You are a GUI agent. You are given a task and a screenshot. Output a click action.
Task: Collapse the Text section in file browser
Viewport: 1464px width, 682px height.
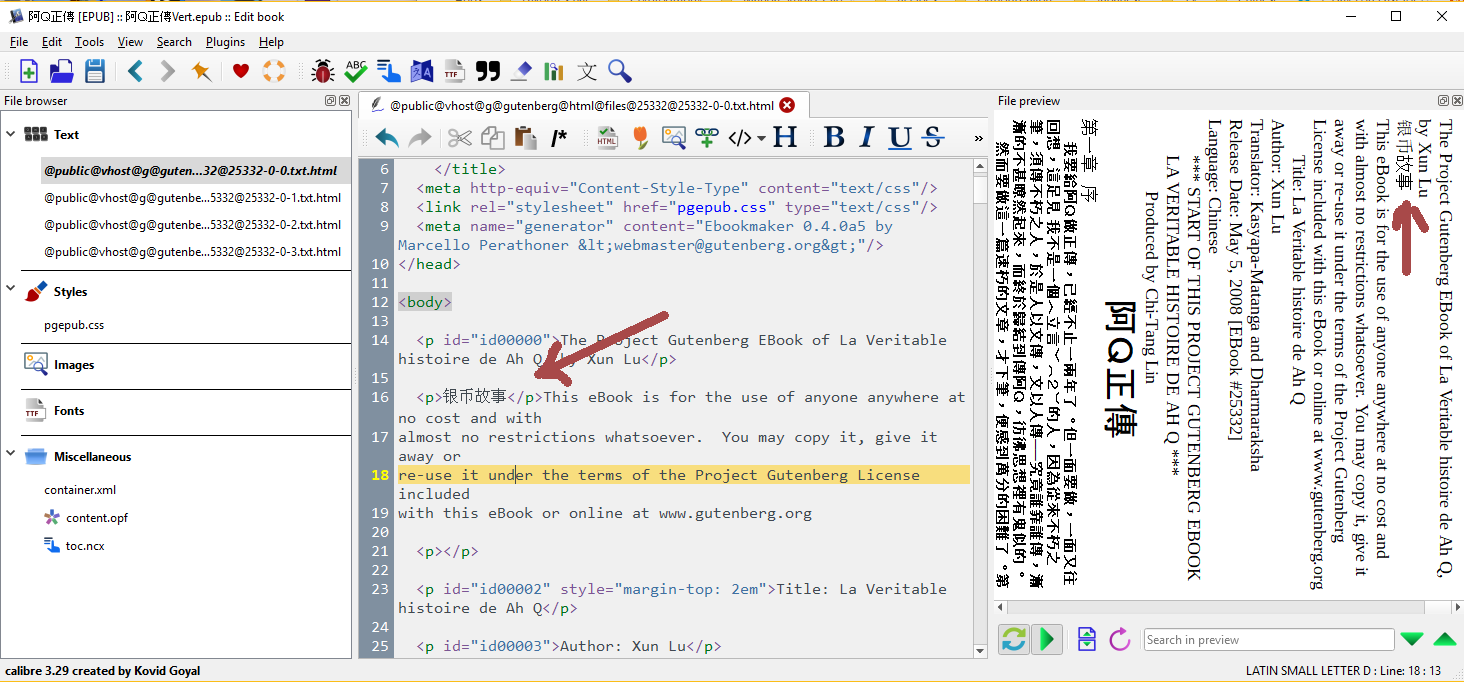click(x=10, y=134)
